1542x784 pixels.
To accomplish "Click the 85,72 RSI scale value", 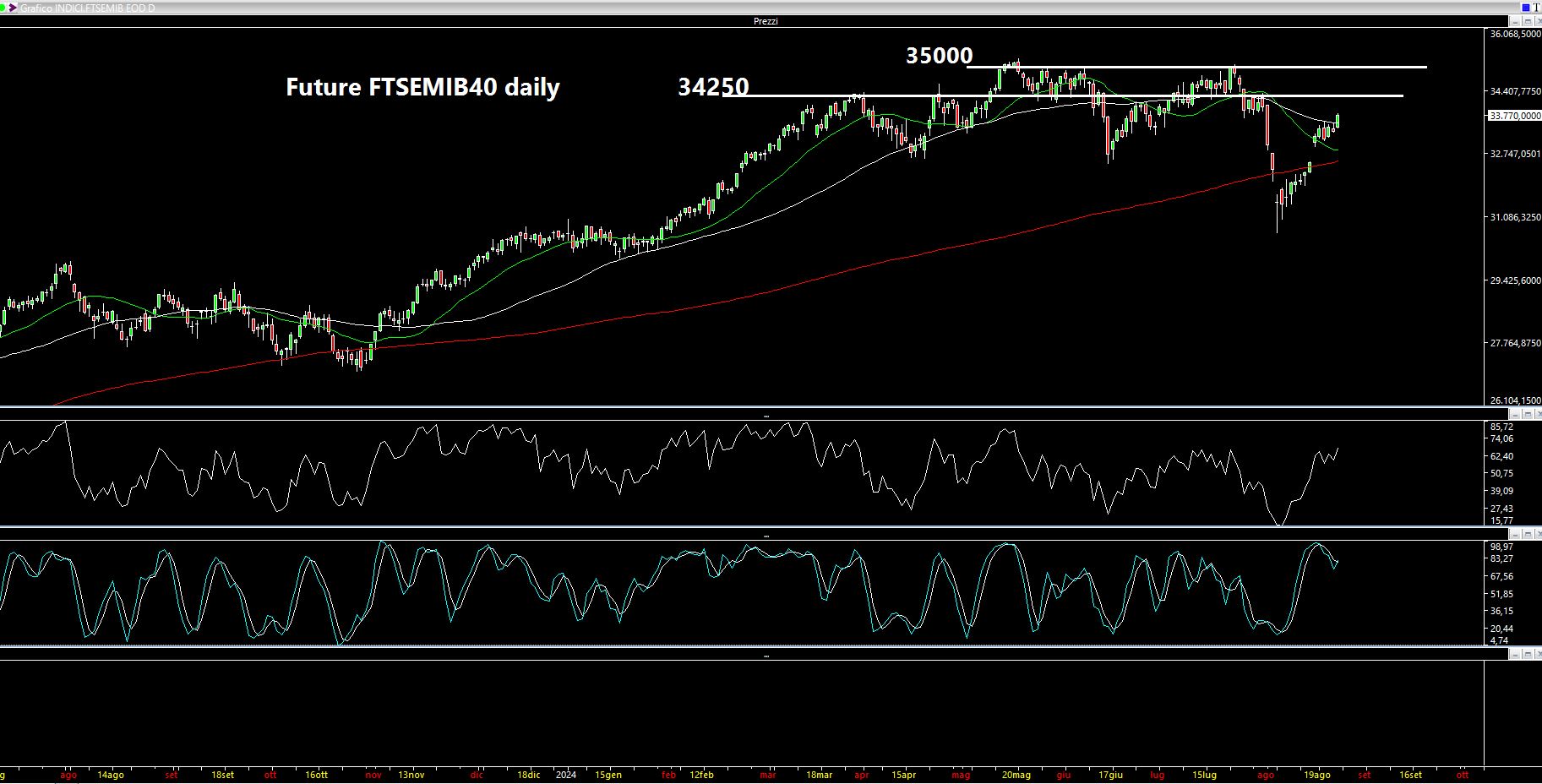I will click(1501, 427).
